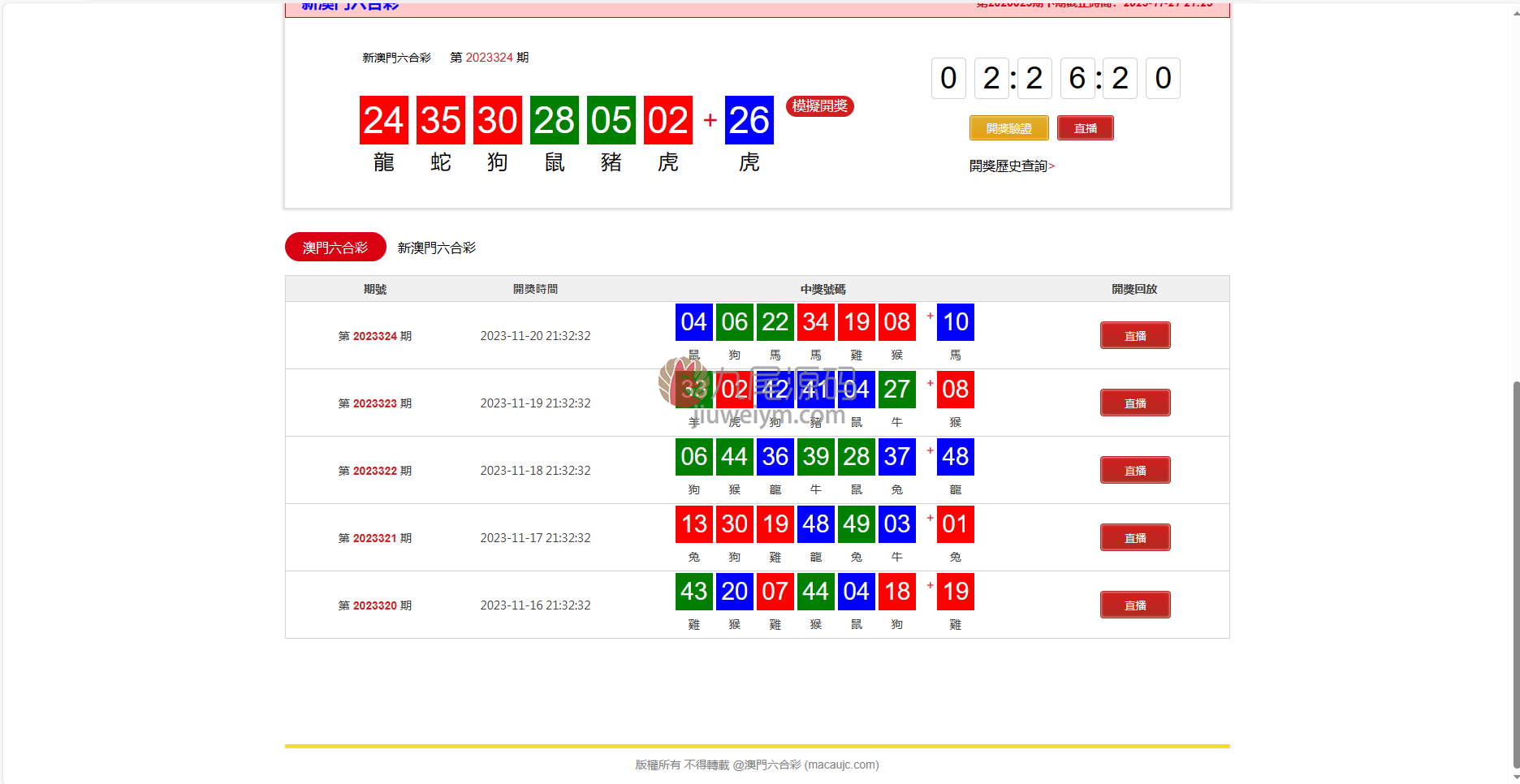Click 直播 for period 2023324
The width and height of the screenshot is (1520, 784).
pos(1135,336)
